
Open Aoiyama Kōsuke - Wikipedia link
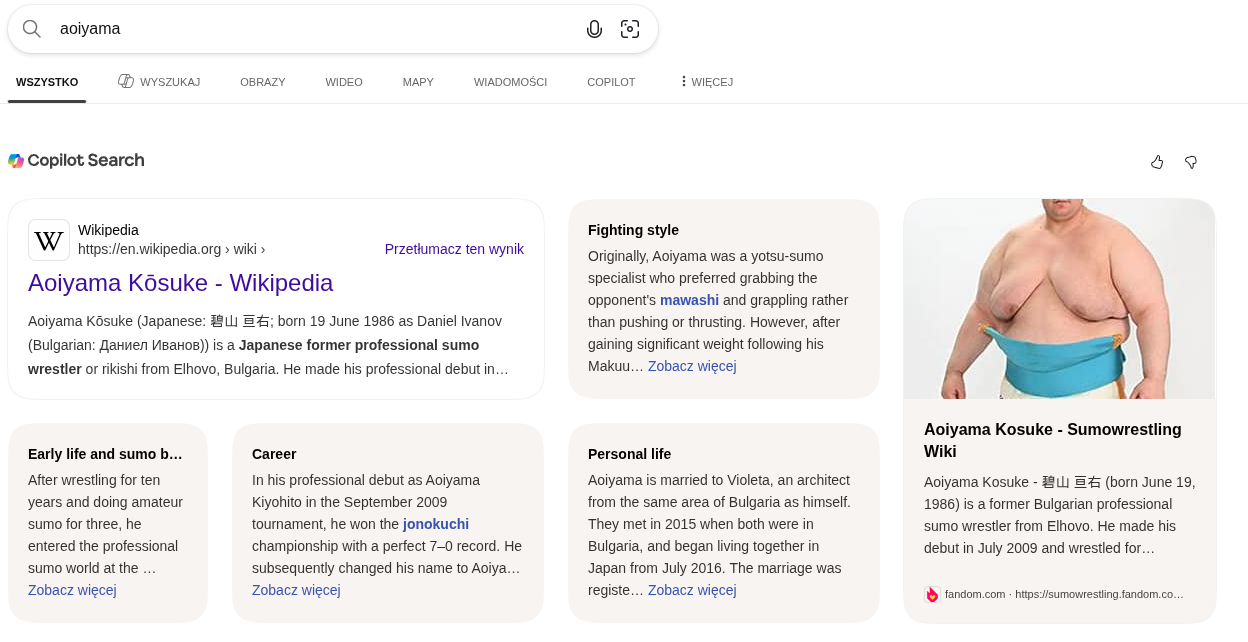click(180, 283)
